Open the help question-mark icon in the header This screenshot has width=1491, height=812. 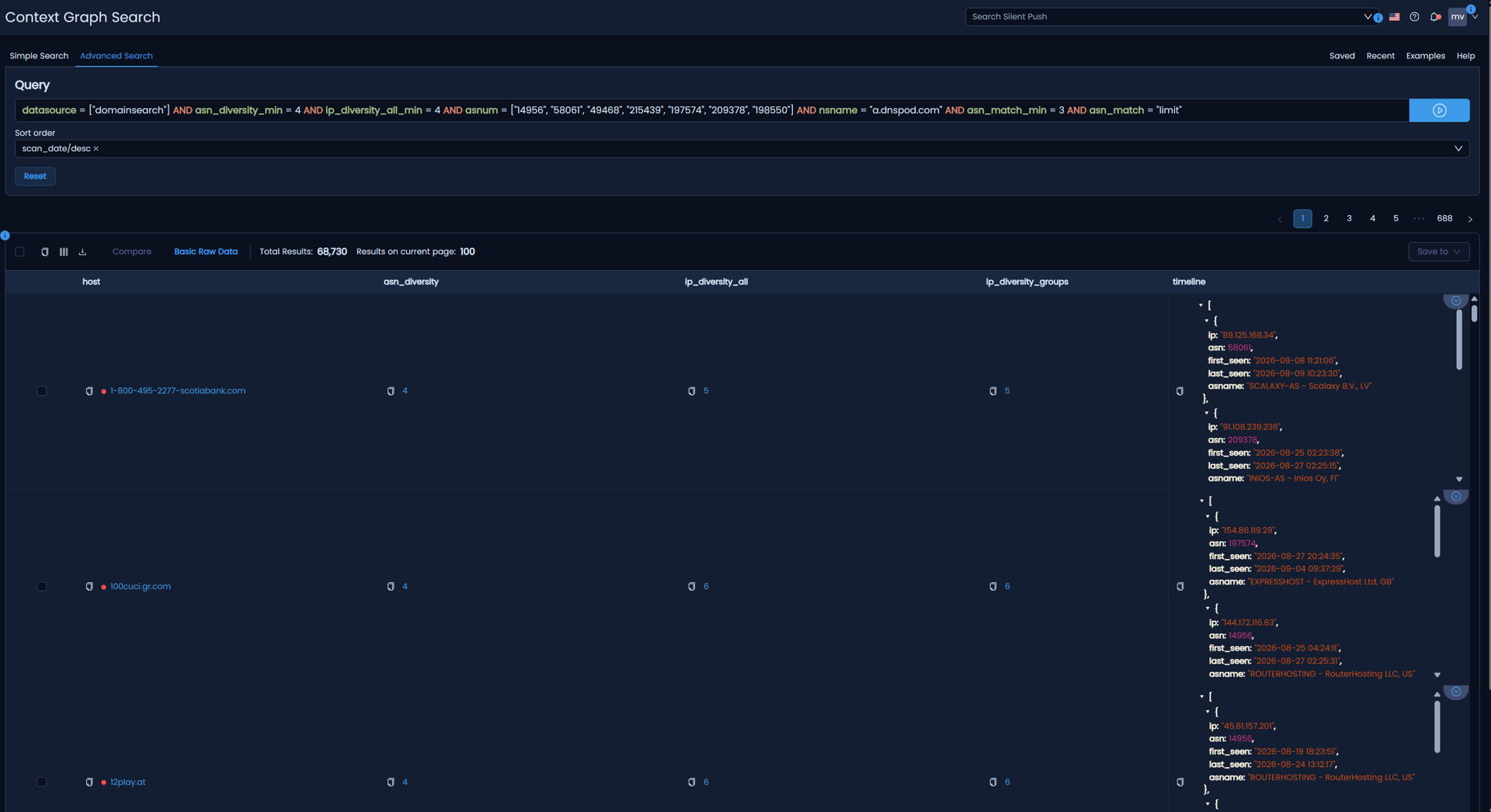coord(1414,16)
